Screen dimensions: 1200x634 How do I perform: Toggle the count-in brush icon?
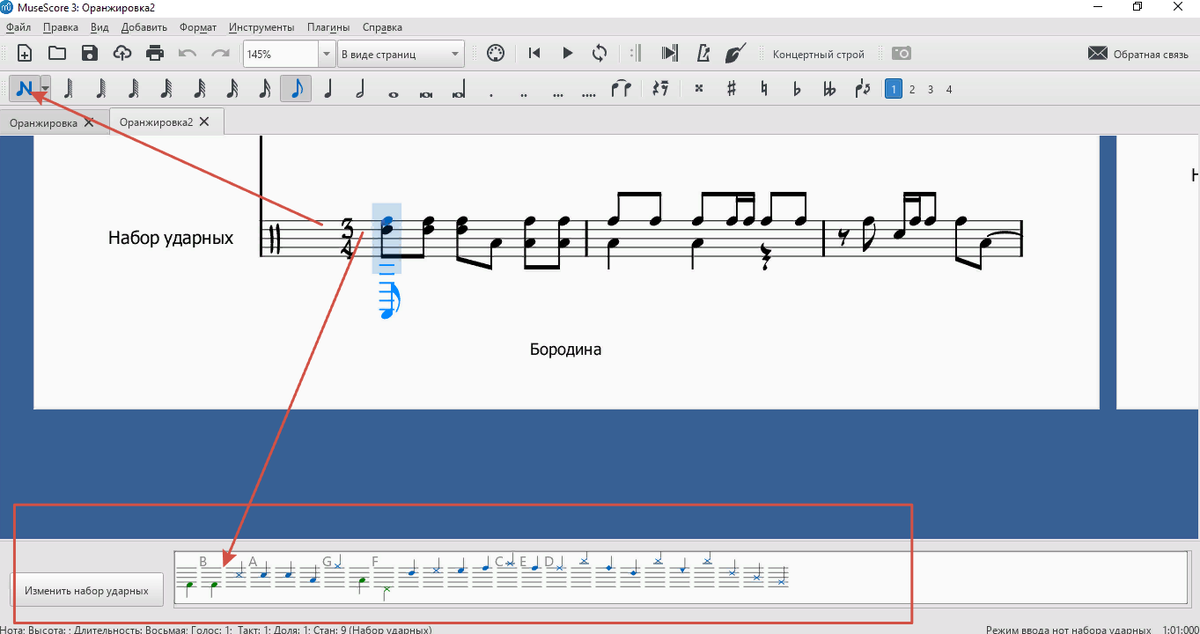pyautogui.click(x=734, y=53)
